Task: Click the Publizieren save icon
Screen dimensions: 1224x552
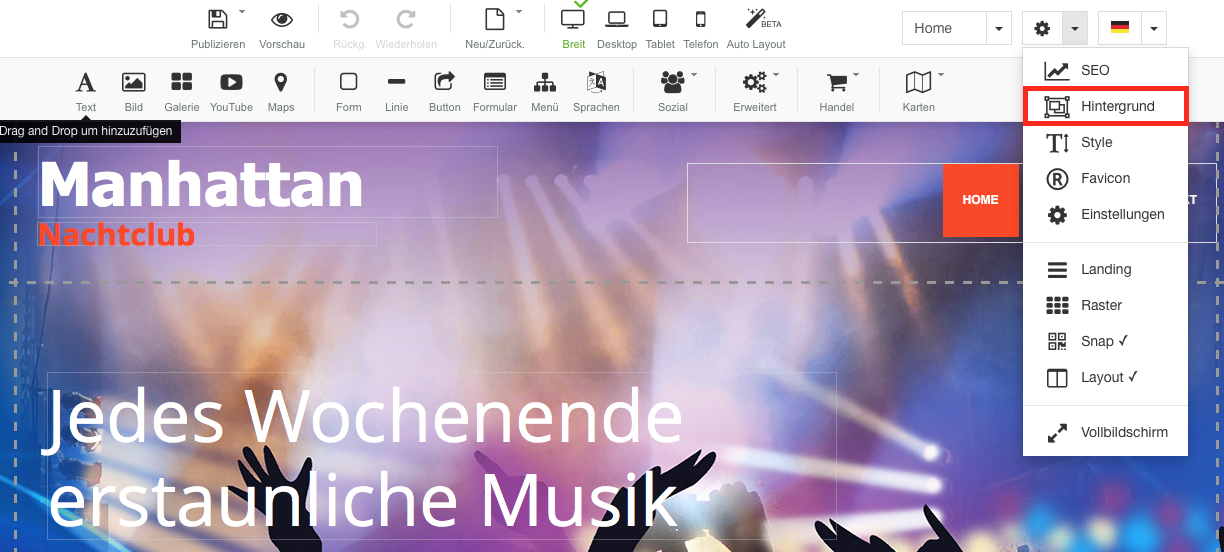Action: click(217, 20)
